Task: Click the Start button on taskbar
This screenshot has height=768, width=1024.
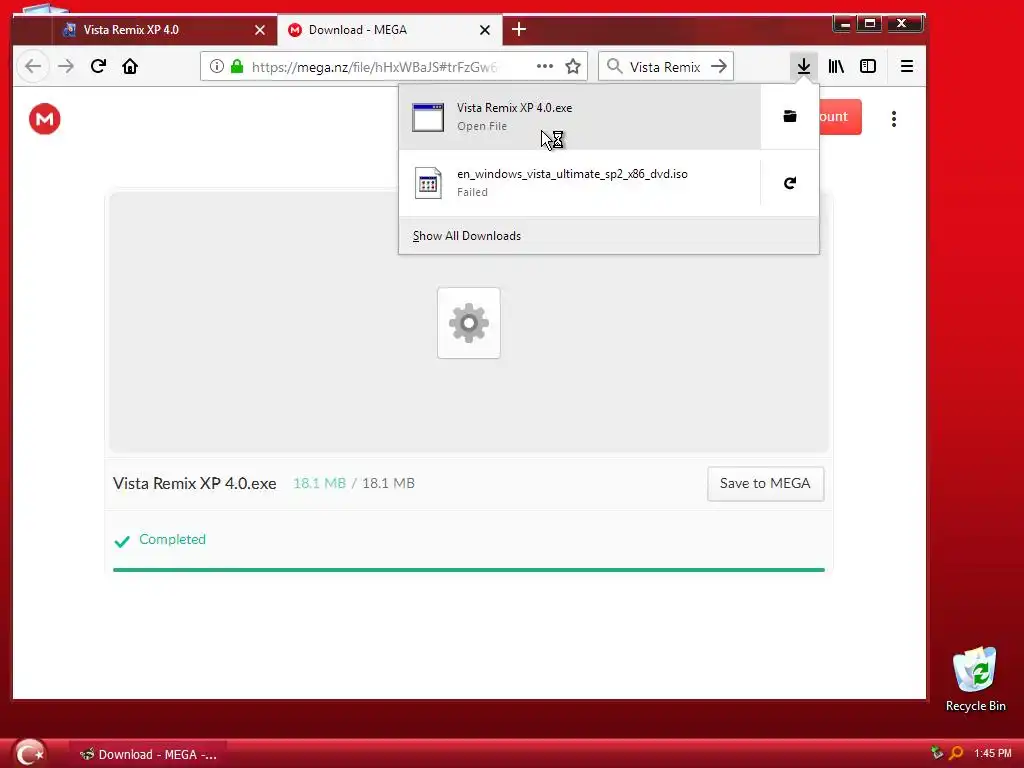Action: tap(29, 753)
